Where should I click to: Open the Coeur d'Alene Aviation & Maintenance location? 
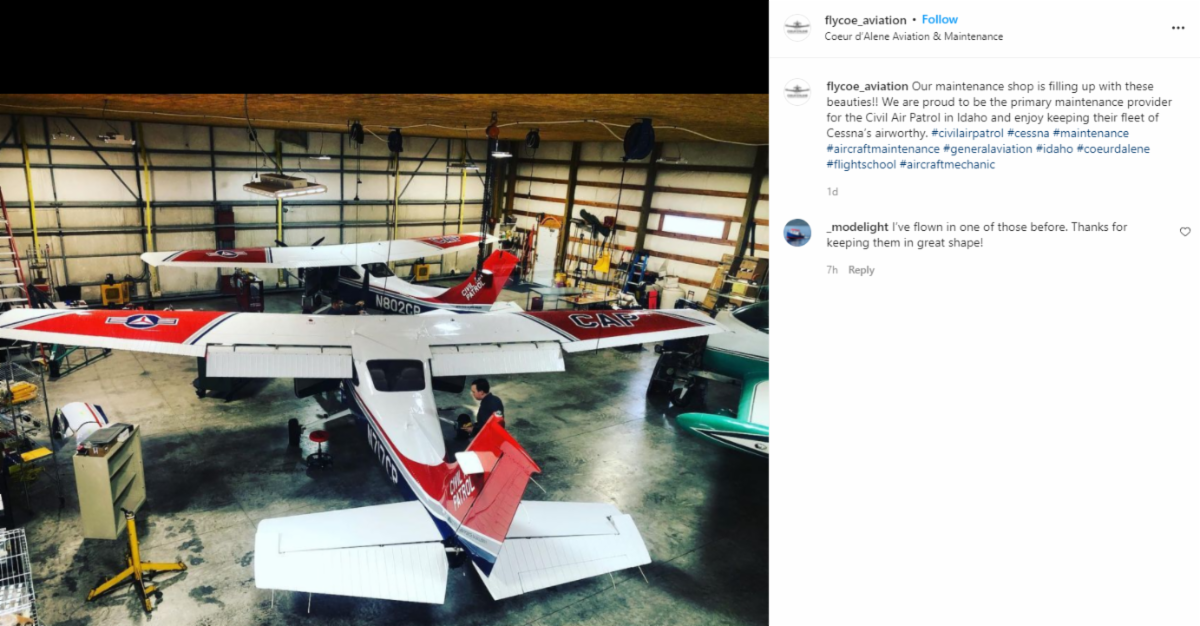[913, 37]
